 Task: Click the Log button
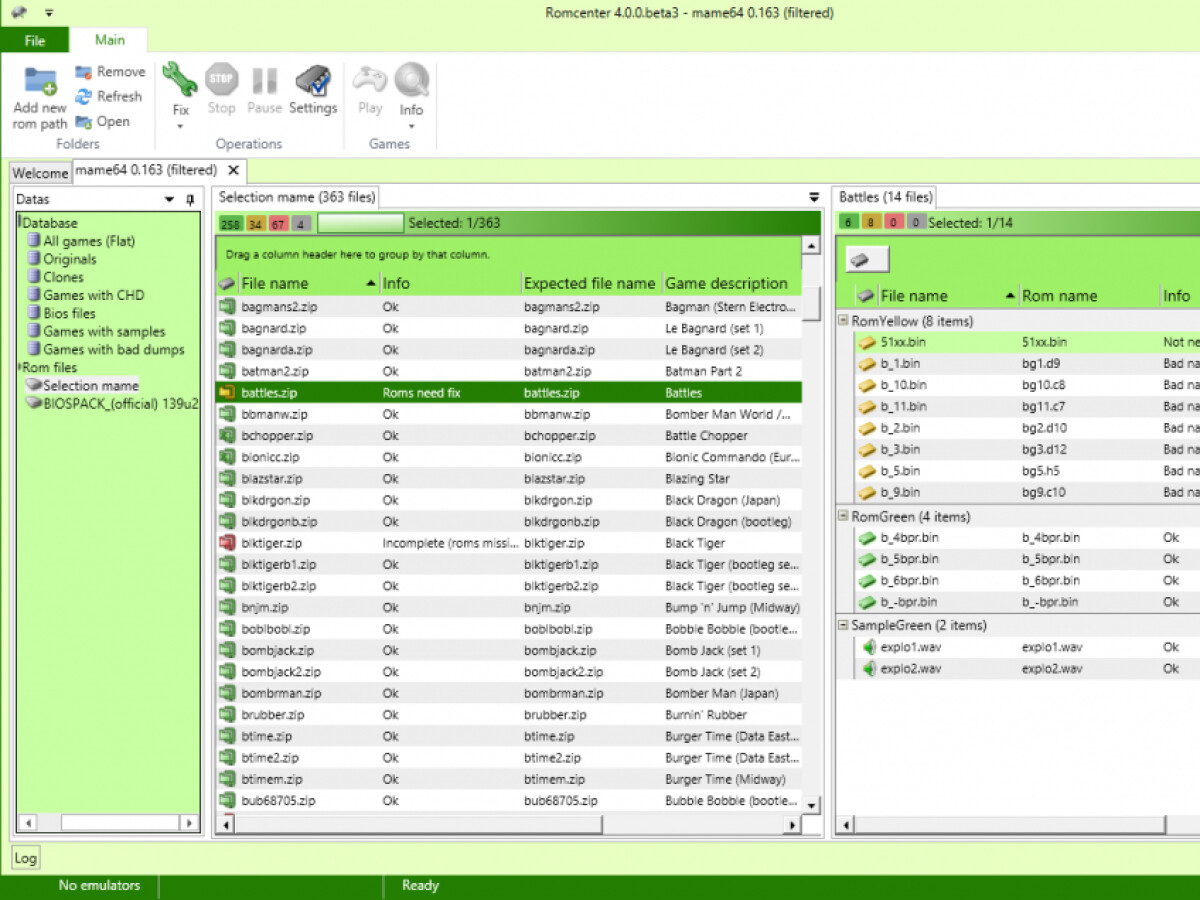tap(25, 858)
